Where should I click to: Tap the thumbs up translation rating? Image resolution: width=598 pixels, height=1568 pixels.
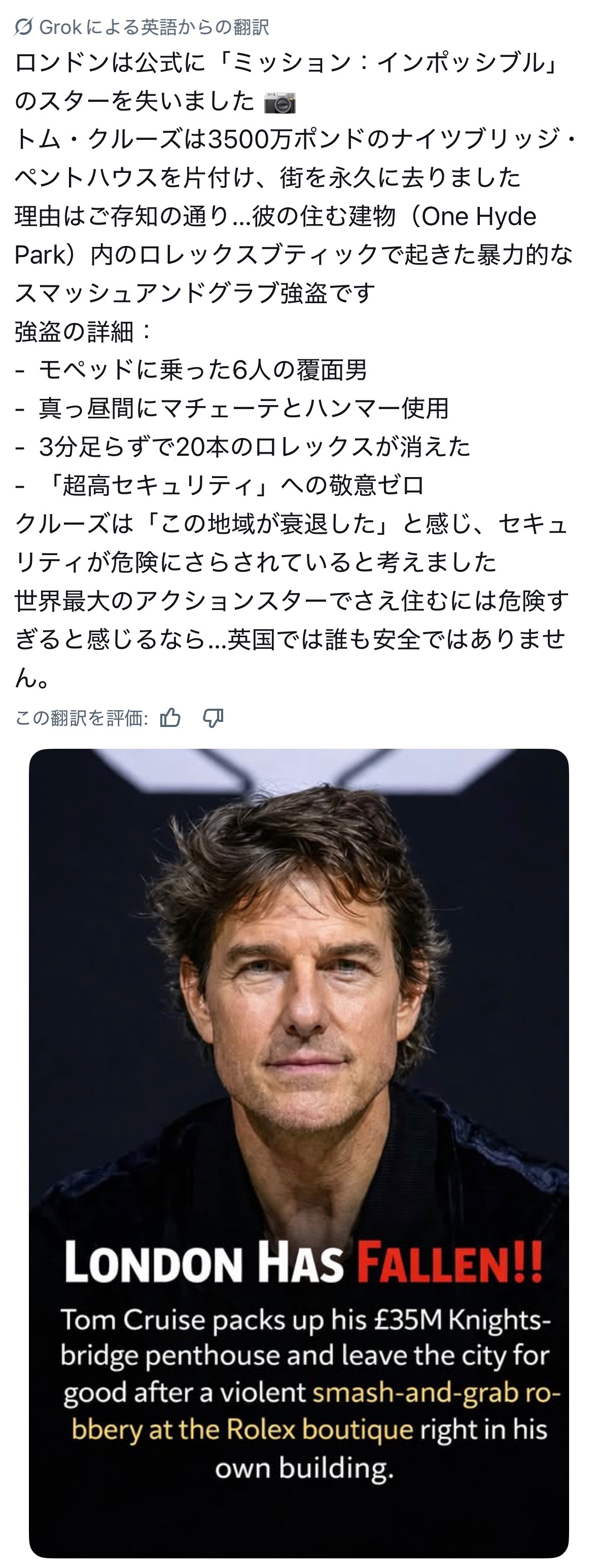(170, 718)
